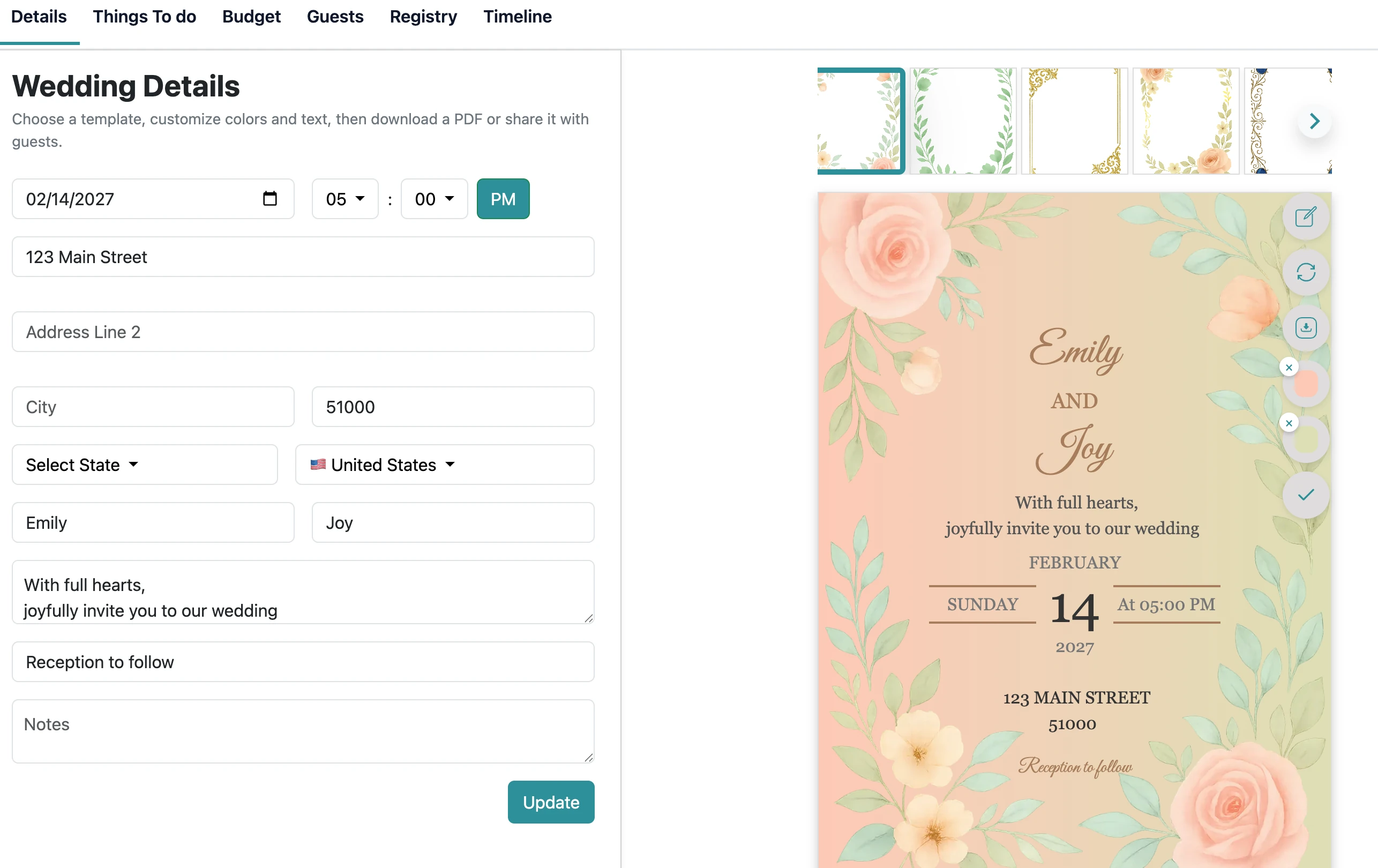This screenshot has height=868, width=1378.
Task: Open the minutes dropdown showing 00
Action: (x=434, y=199)
